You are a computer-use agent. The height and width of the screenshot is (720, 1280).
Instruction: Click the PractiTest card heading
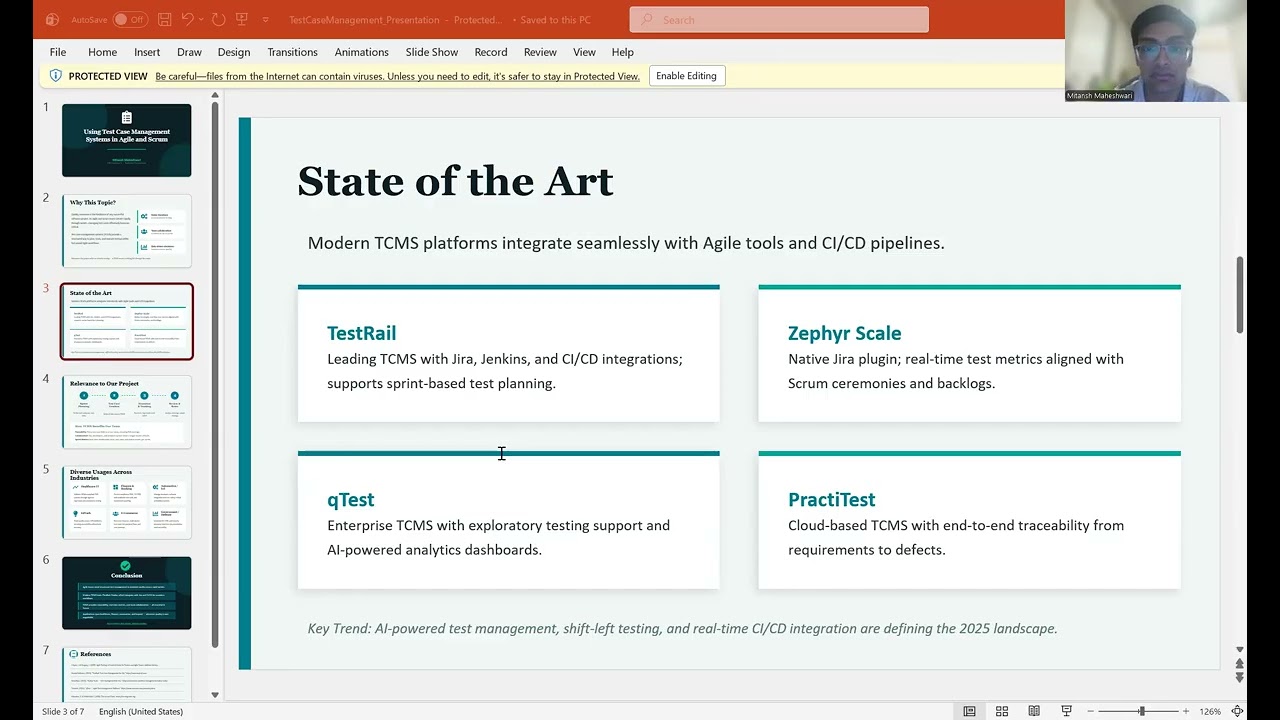click(831, 500)
